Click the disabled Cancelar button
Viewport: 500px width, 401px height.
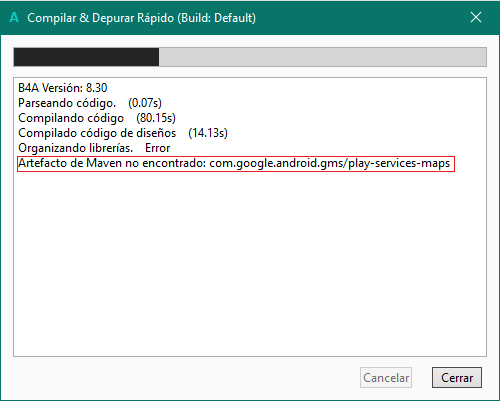(386, 378)
